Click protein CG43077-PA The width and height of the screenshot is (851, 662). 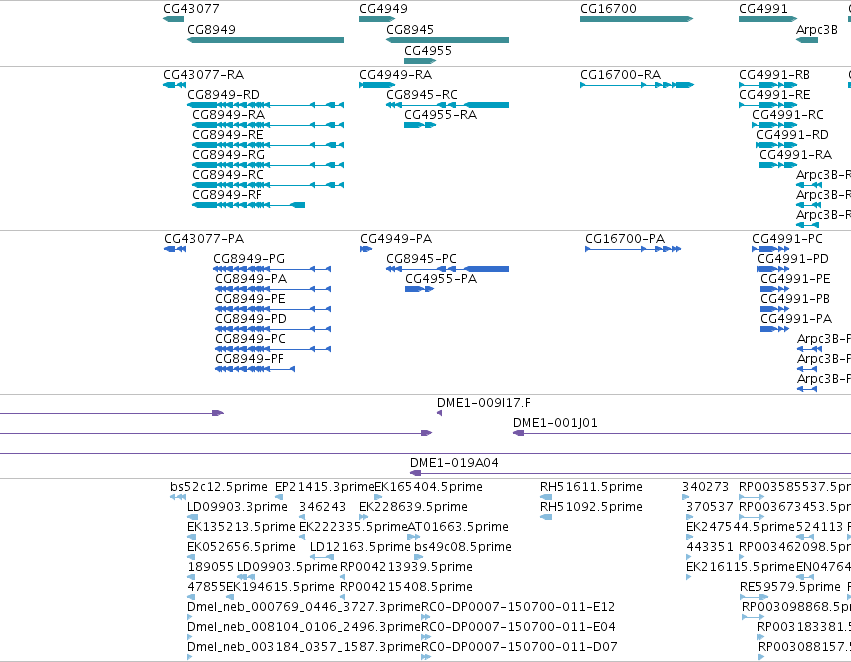point(204,239)
